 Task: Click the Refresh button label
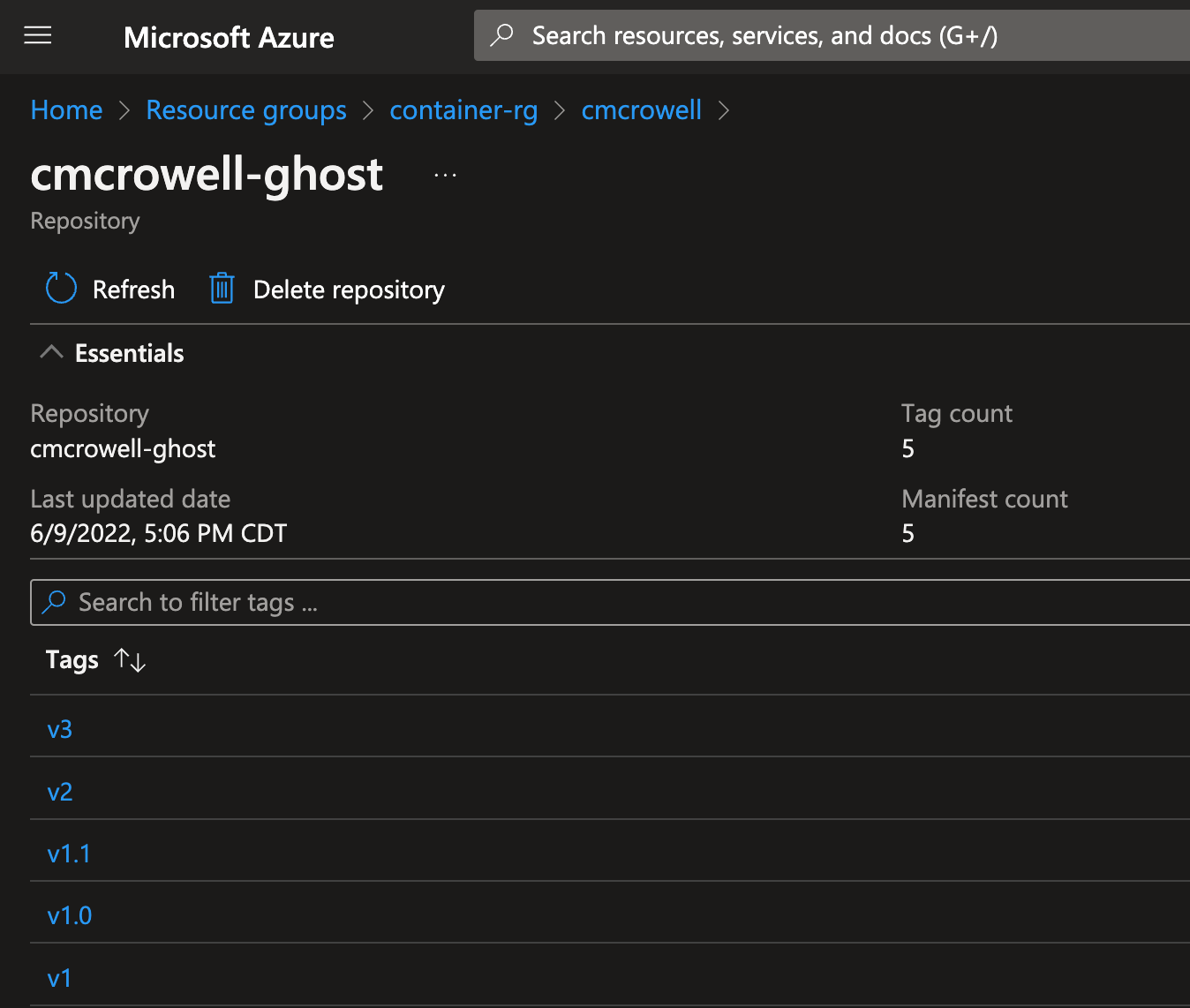pyautogui.click(x=134, y=290)
